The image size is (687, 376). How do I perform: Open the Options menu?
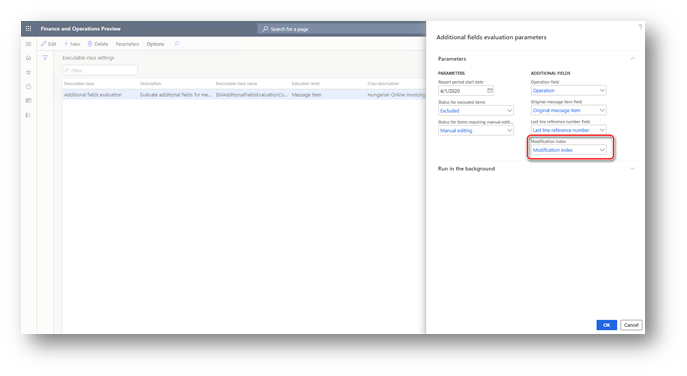(x=155, y=44)
